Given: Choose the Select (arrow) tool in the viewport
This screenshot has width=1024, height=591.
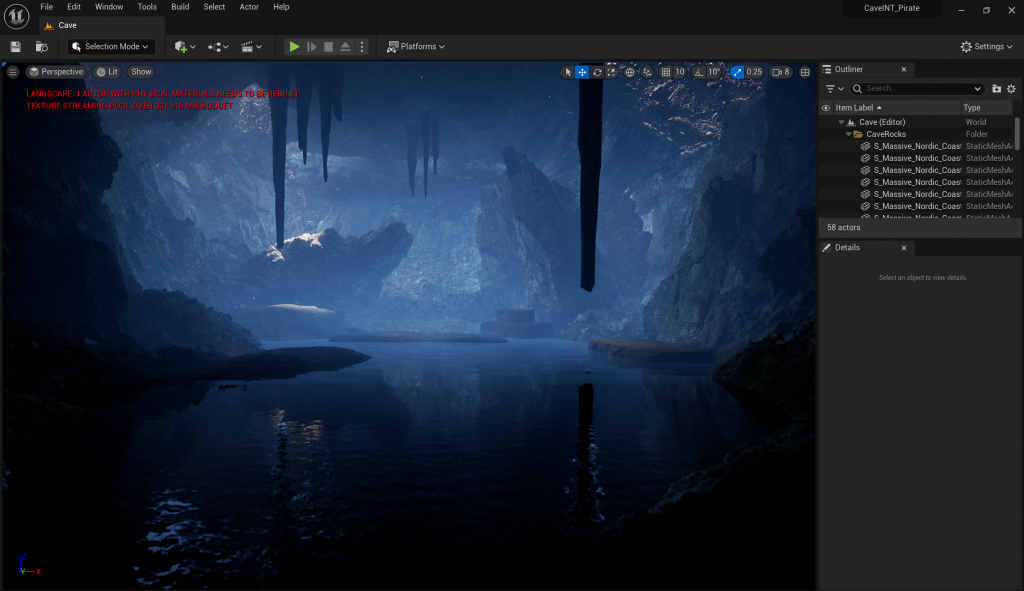Looking at the screenshot, I should (x=568, y=72).
